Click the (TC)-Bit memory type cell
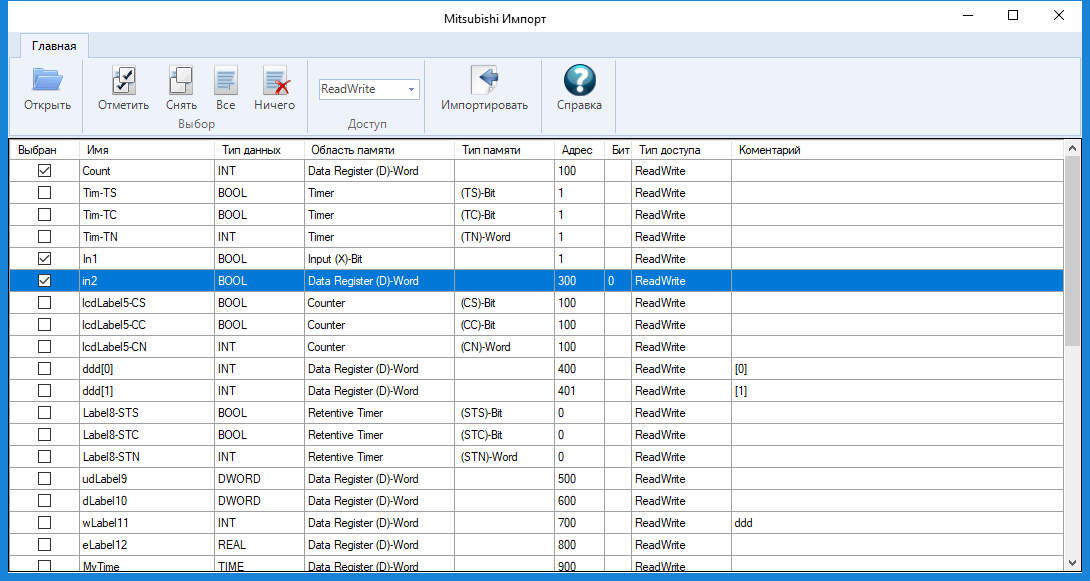 click(505, 215)
